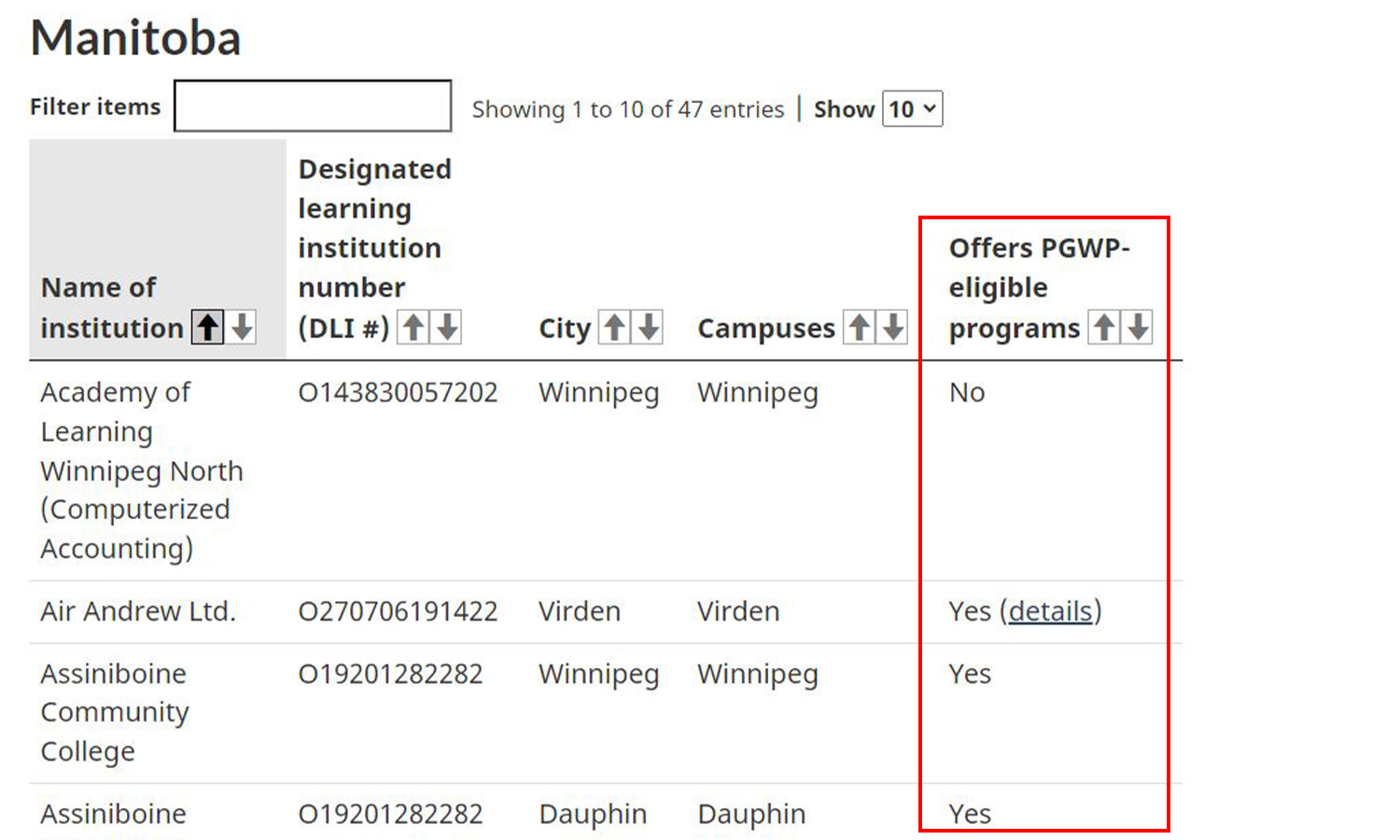
Task: Click the City column header label
Action: click(564, 328)
